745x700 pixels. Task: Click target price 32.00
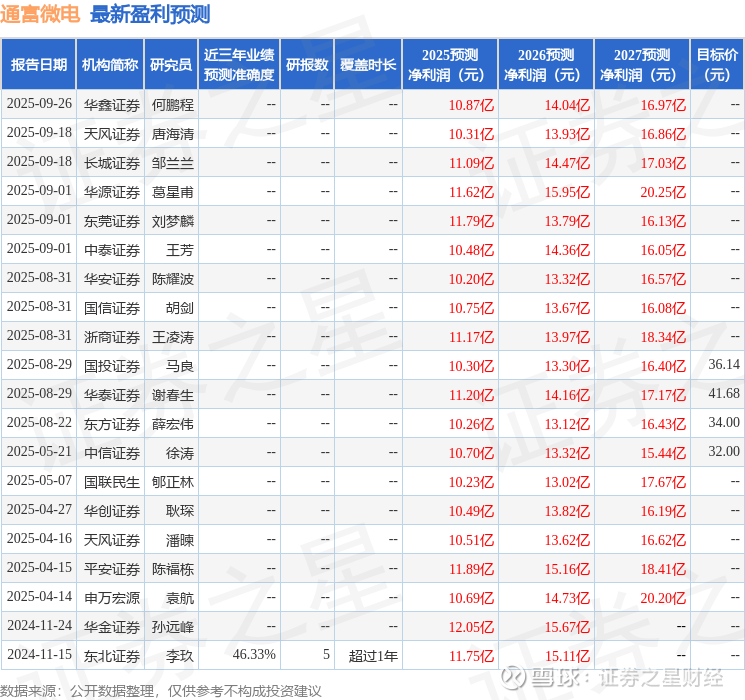724,451
